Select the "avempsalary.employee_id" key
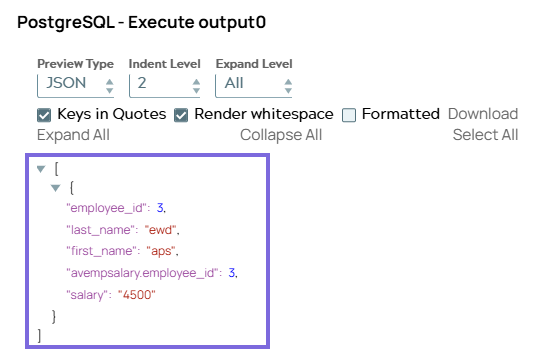The width and height of the screenshot is (540, 360). 144,273
